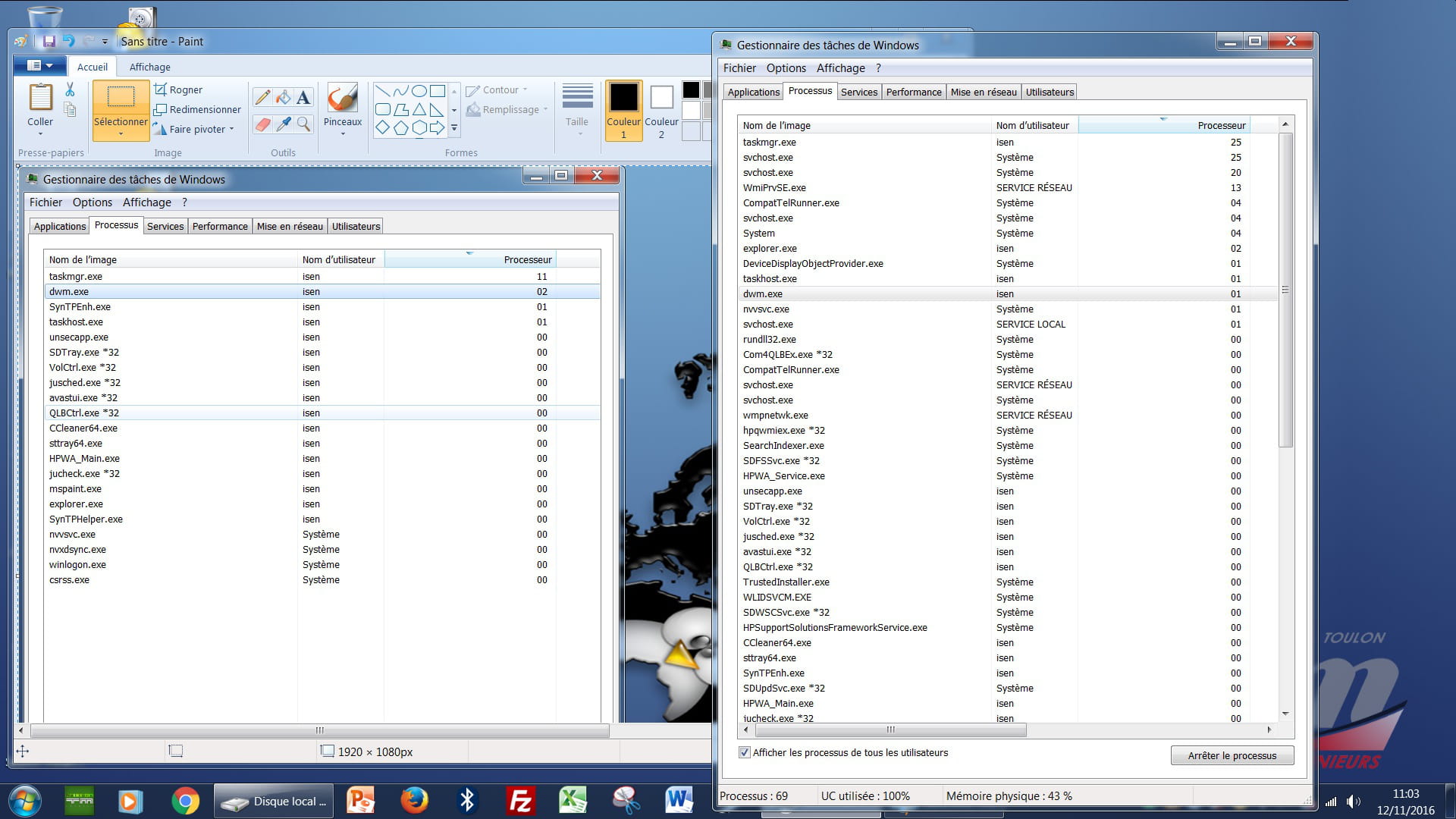Click the Rogner crop tool
Image resolution: width=1456 pixels, height=819 pixels.
pyautogui.click(x=179, y=89)
